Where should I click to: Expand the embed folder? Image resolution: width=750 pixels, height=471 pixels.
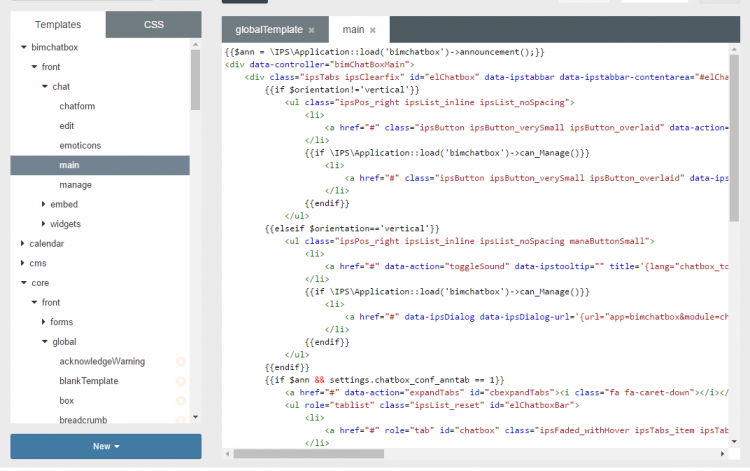(43, 204)
